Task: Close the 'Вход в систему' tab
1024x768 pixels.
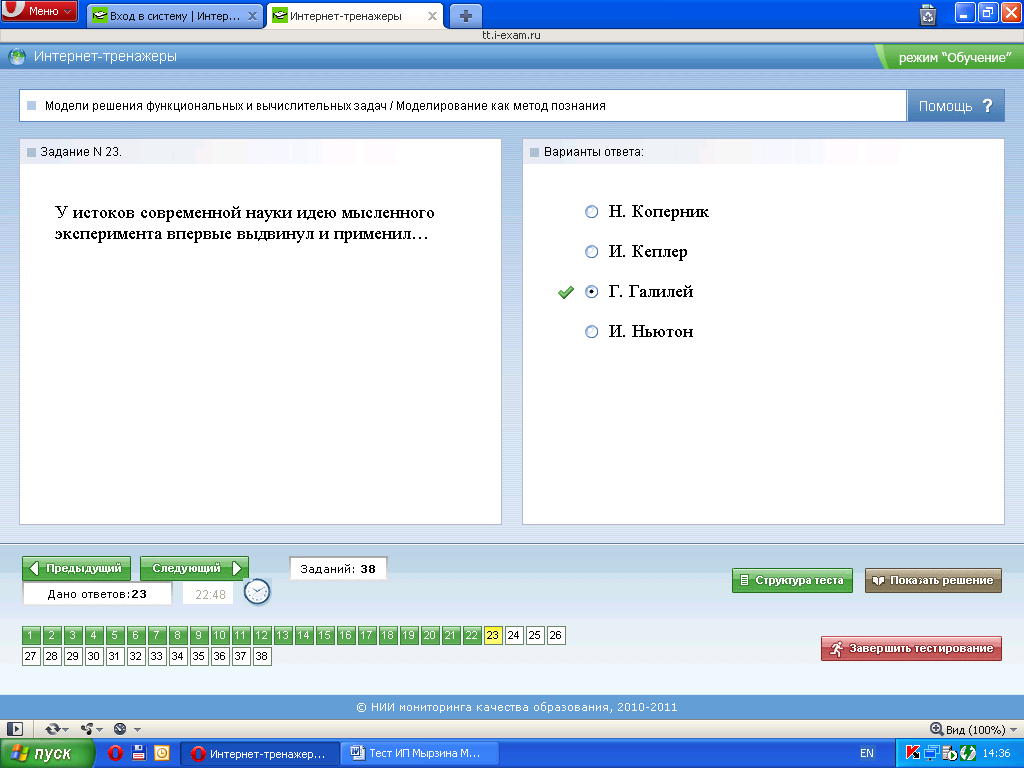Action: tap(252, 16)
